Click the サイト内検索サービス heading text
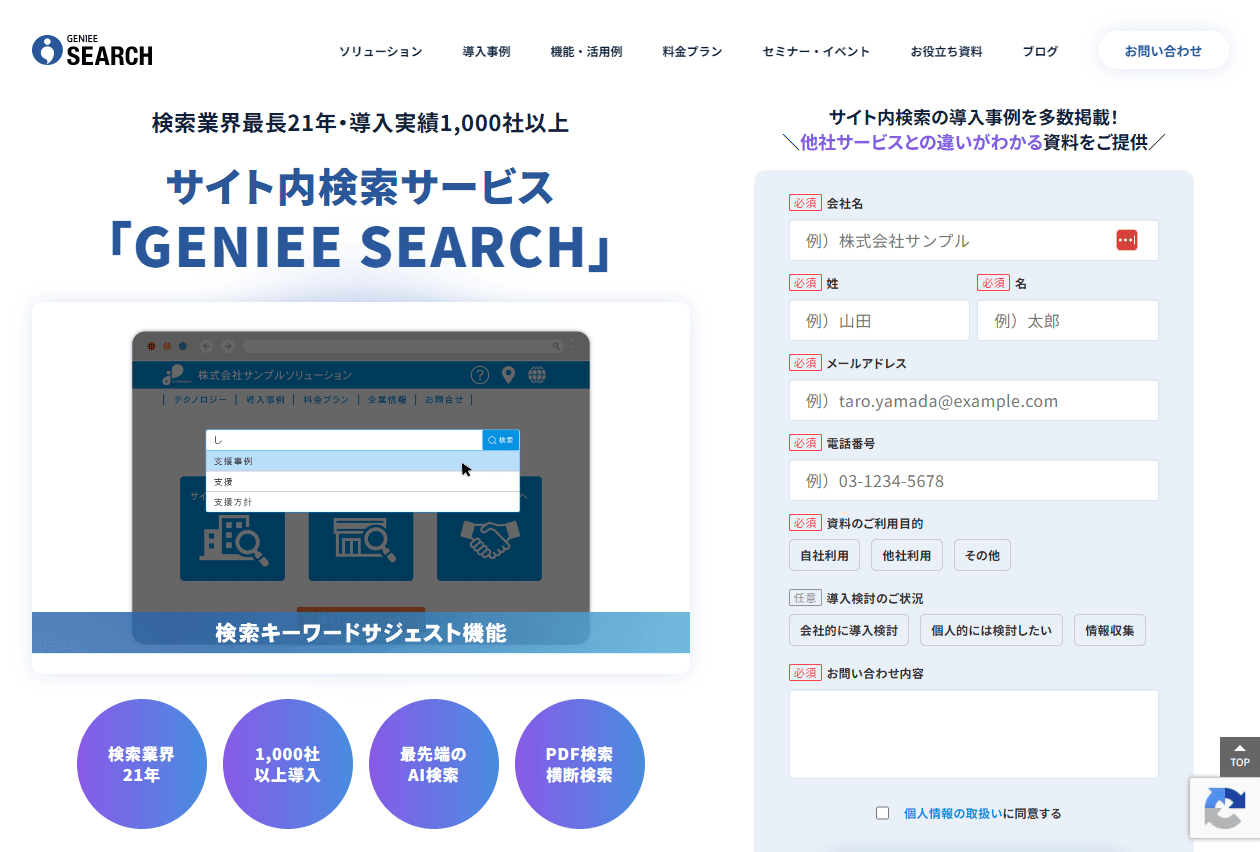1260x852 pixels. 360,187
